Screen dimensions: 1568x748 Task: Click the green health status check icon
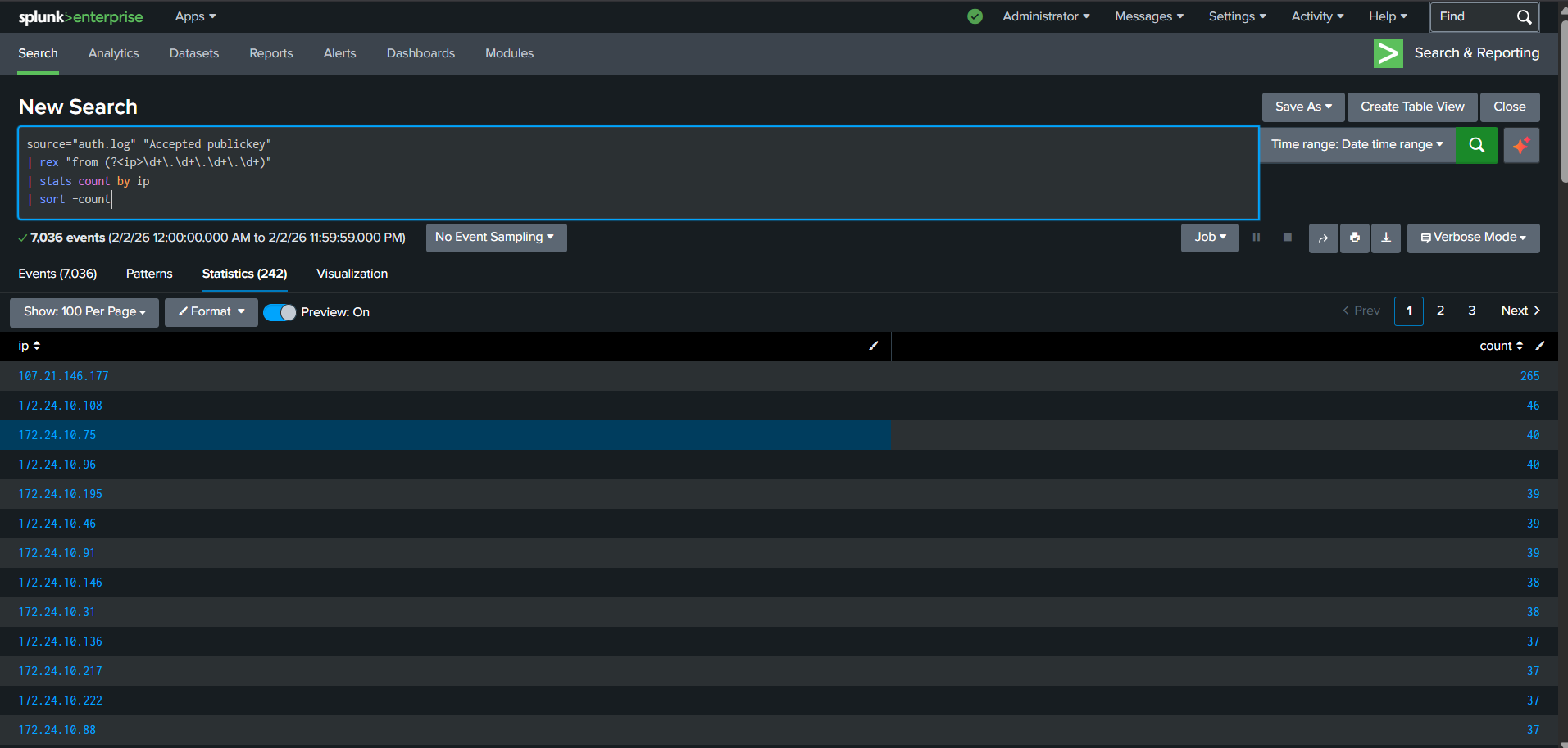(975, 16)
